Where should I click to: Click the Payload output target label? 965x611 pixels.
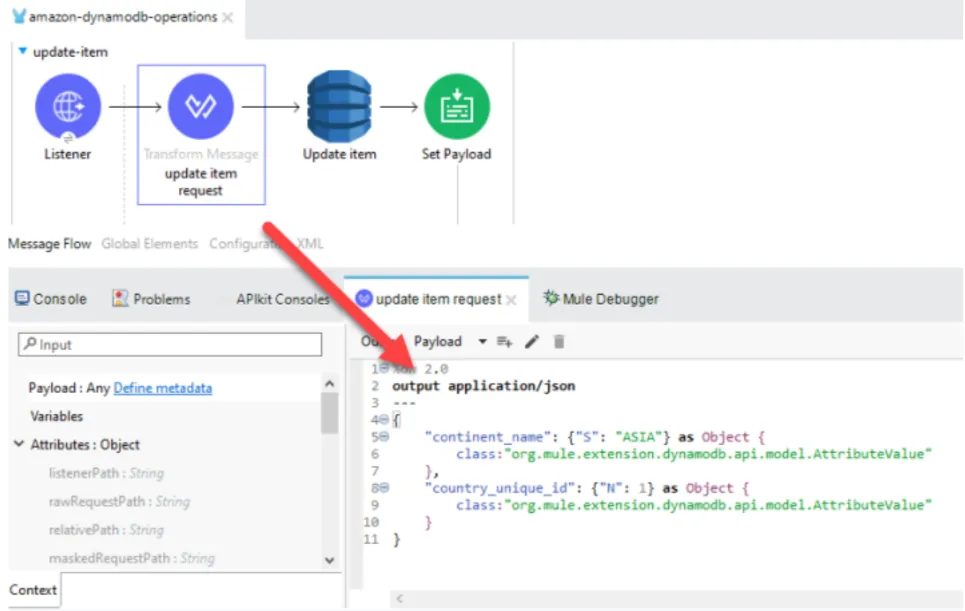tap(438, 341)
